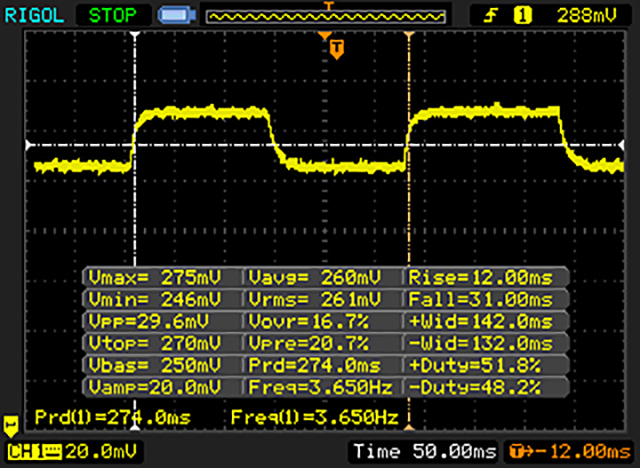Viewport: 640px width, 468px height.
Task: Open the Time 50.00ms timebase setting
Action: [424, 453]
